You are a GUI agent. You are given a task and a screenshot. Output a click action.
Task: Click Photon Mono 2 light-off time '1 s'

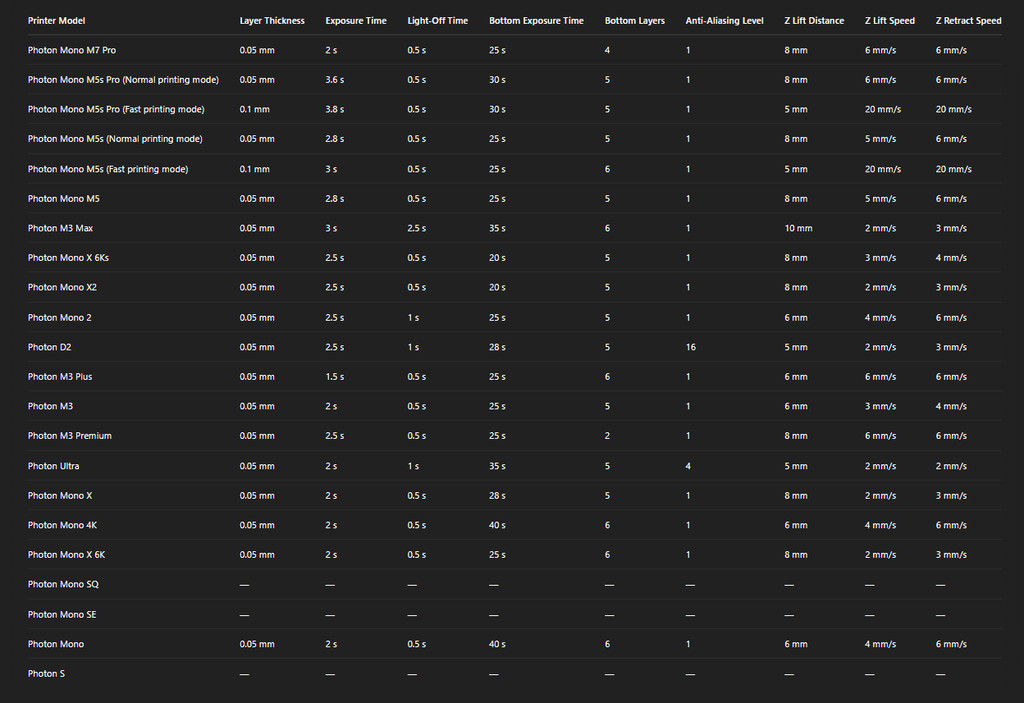pyautogui.click(x=413, y=318)
